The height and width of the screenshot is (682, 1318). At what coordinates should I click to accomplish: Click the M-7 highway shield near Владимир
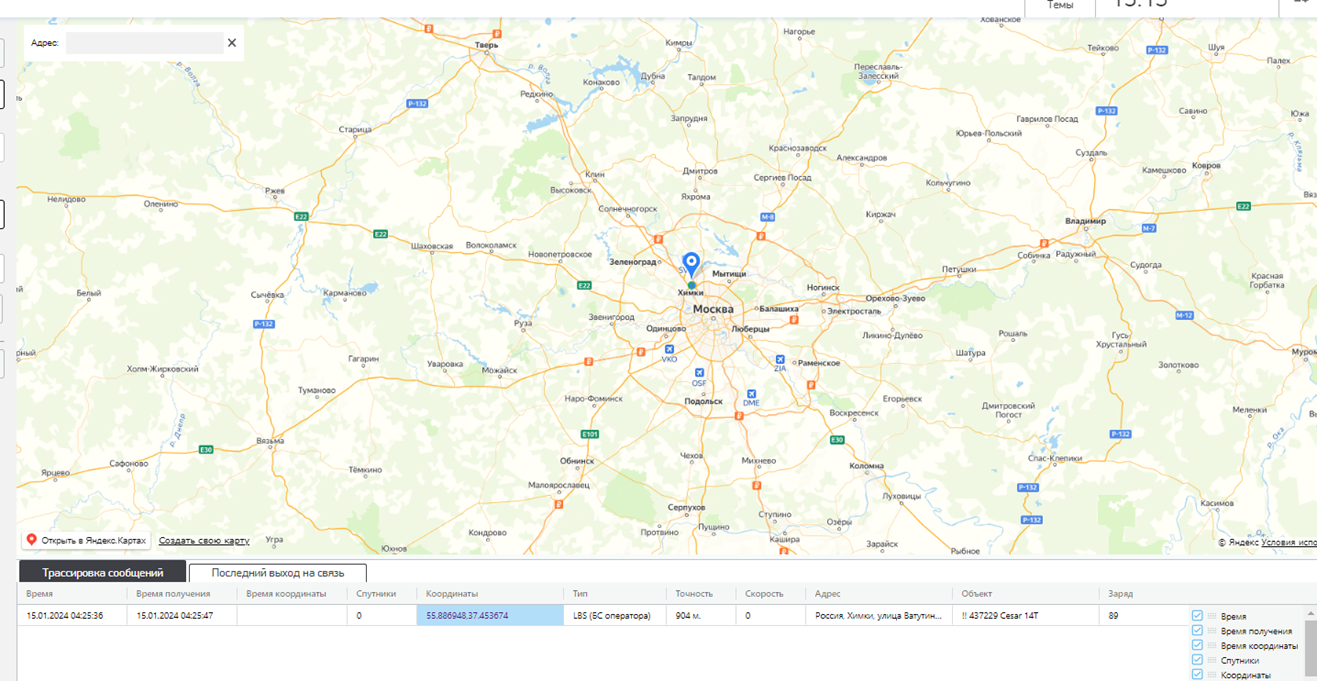point(1149,229)
